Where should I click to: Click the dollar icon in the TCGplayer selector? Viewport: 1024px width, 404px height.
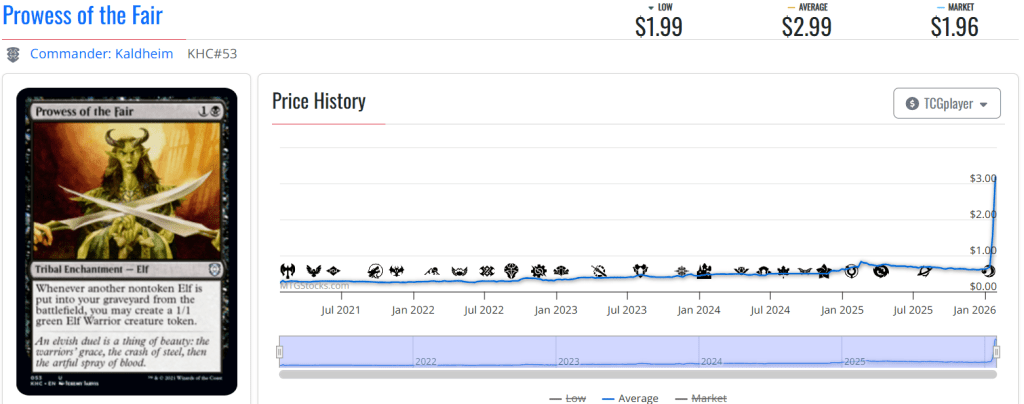coord(912,103)
